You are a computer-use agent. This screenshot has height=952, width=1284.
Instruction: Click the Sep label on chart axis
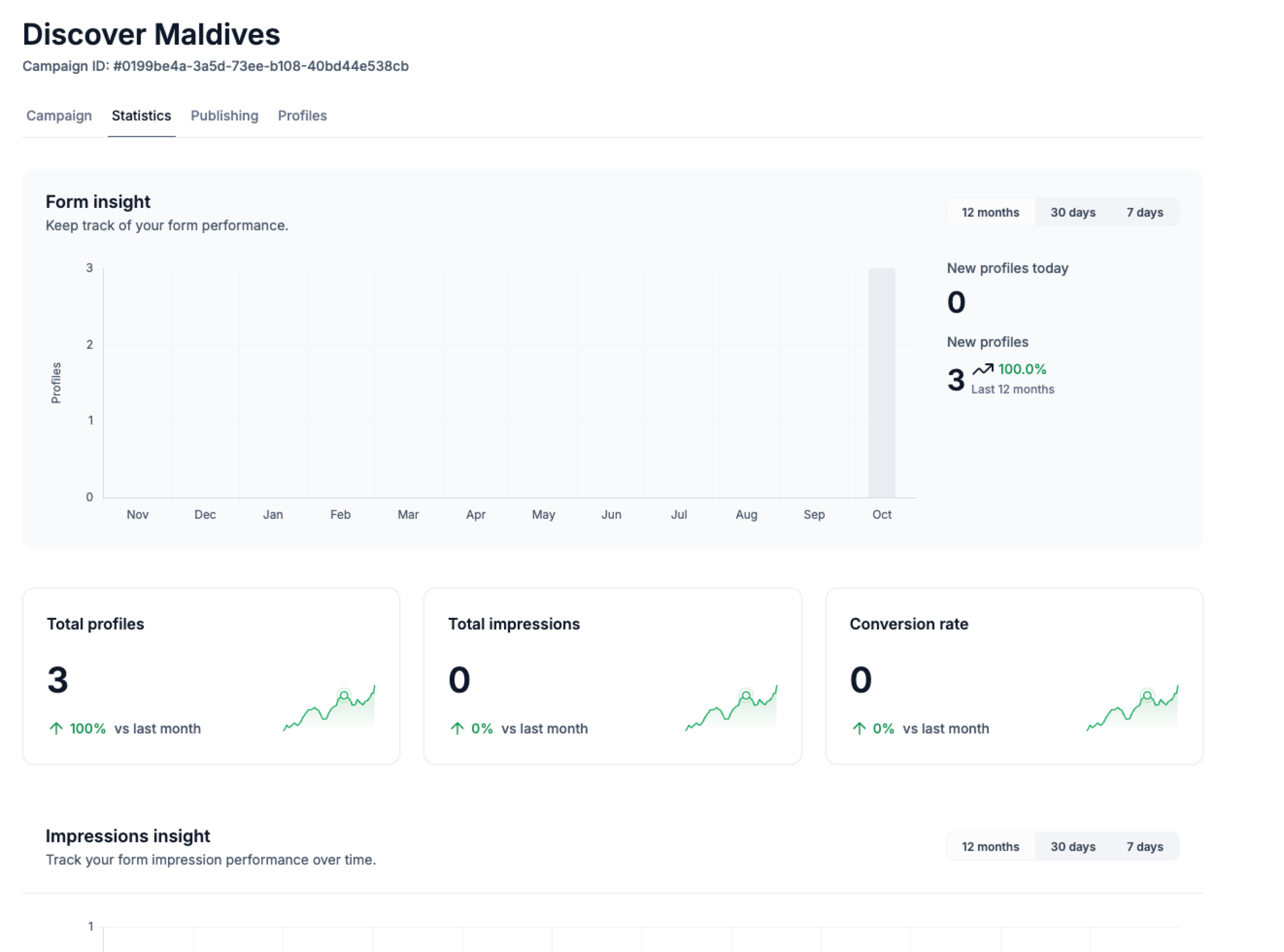813,514
